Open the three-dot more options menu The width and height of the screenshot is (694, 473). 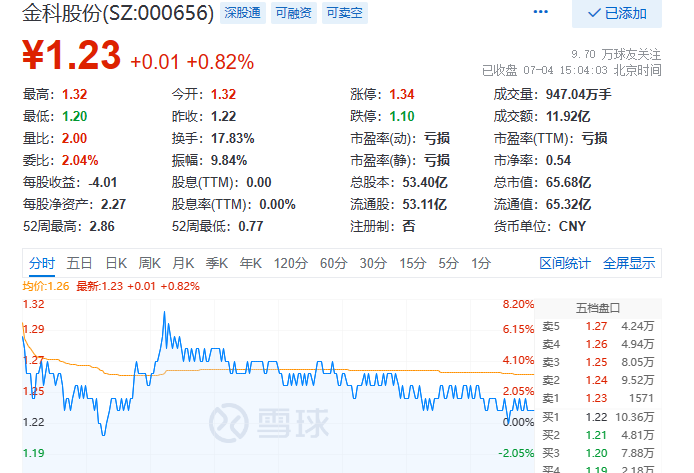tap(540, 12)
